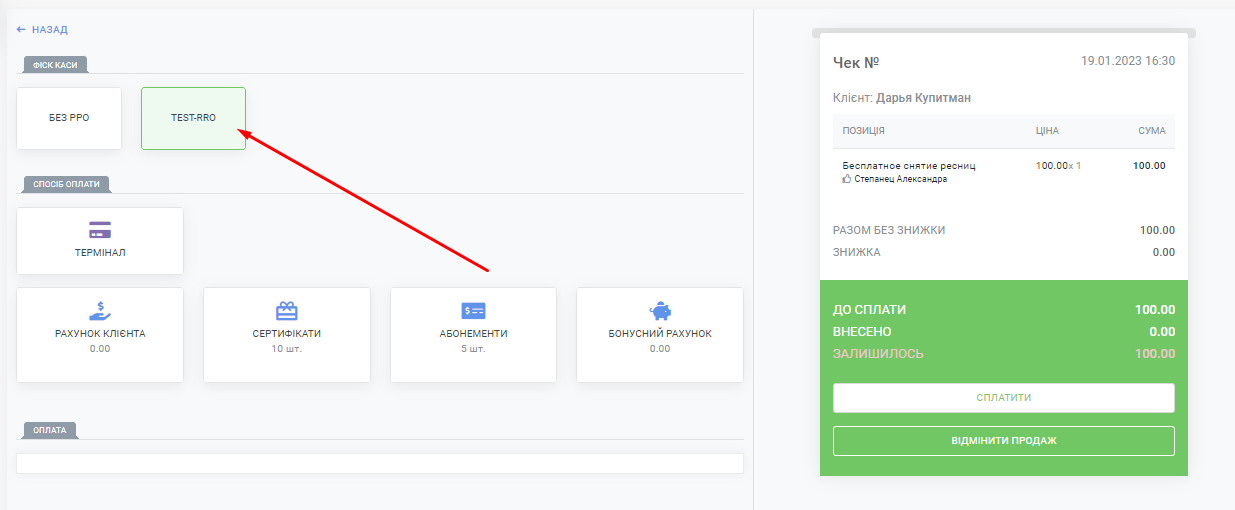1235x510 pixels.
Task: Click the 100.00x 1 price cell
Action: click(x=1058, y=165)
